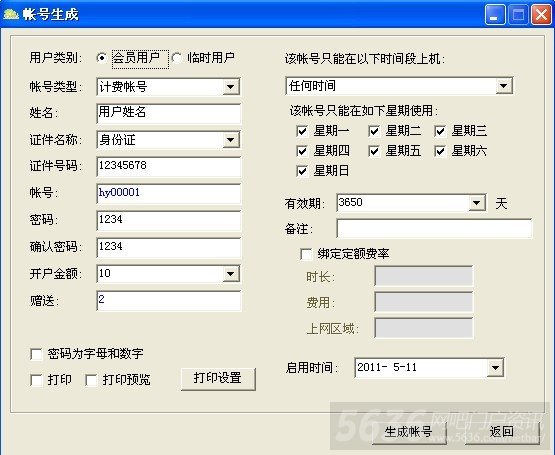Expand the 任何时间 time period dropdown
The height and width of the screenshot is (455, 555).
(504, 86)
